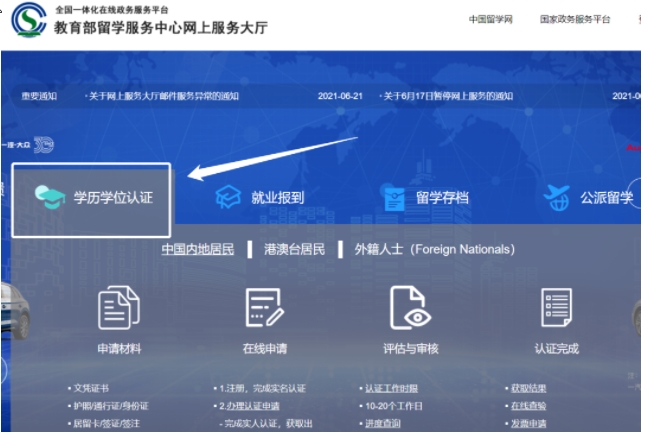Viewport: 646px width, 433px height.
Task: Click the 就业报到 graduation cap icon
Action: [x=228, y=197]
